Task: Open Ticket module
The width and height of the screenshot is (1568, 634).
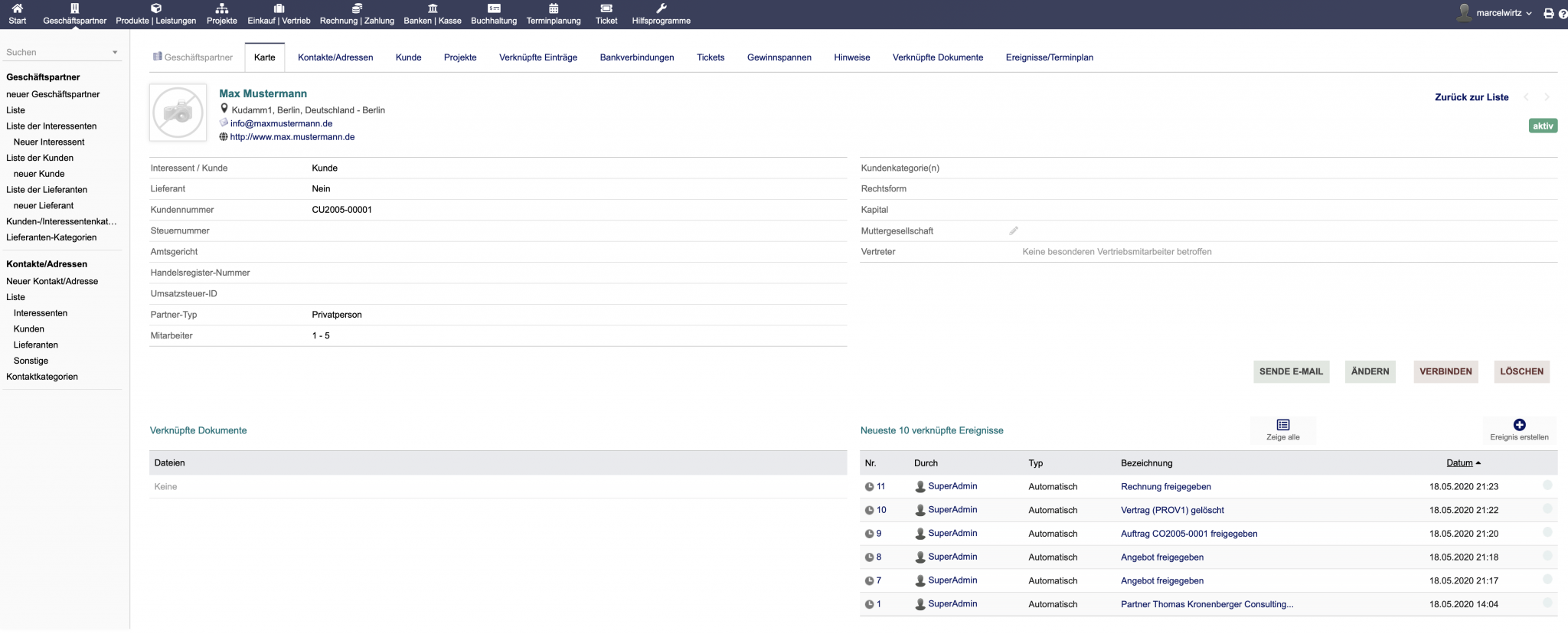Action: click(606, 14)
